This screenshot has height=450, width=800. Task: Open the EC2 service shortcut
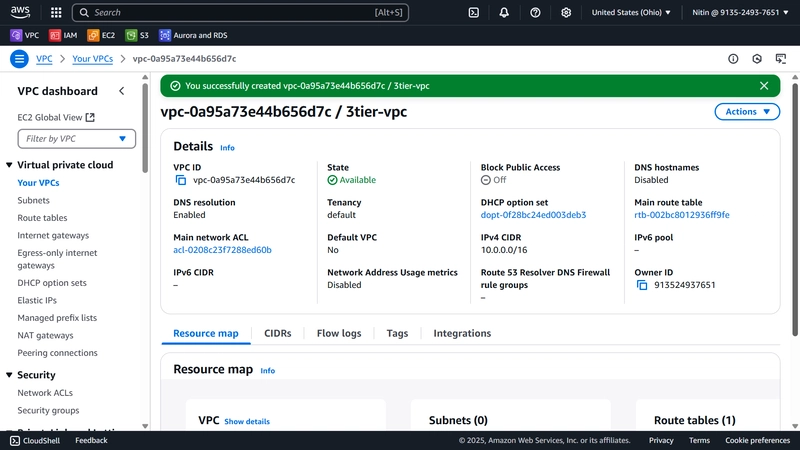coord(101,35)
